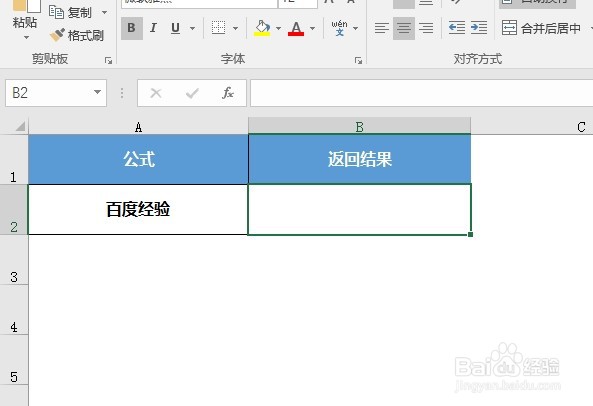Click fill handle of cell B2
Image resolution: width=593 pixels, height=406 pixels.
tap(470, 234)
